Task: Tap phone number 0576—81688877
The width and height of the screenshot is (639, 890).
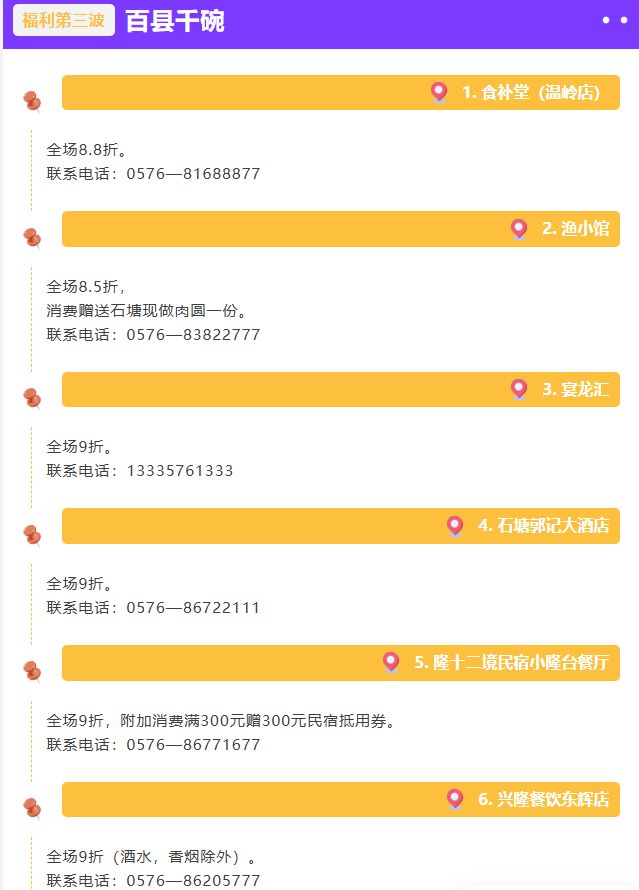Action: (x=193, y=174)
